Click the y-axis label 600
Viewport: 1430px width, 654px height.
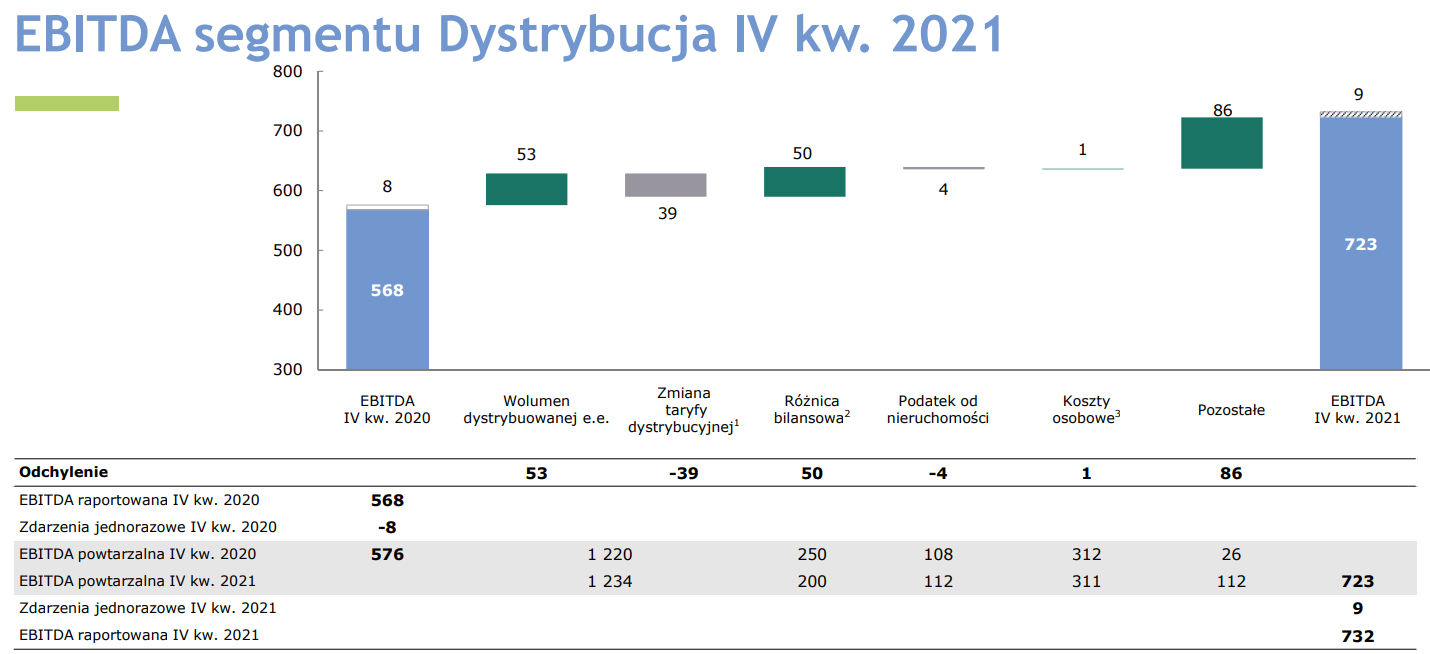[x=287, y=191]
